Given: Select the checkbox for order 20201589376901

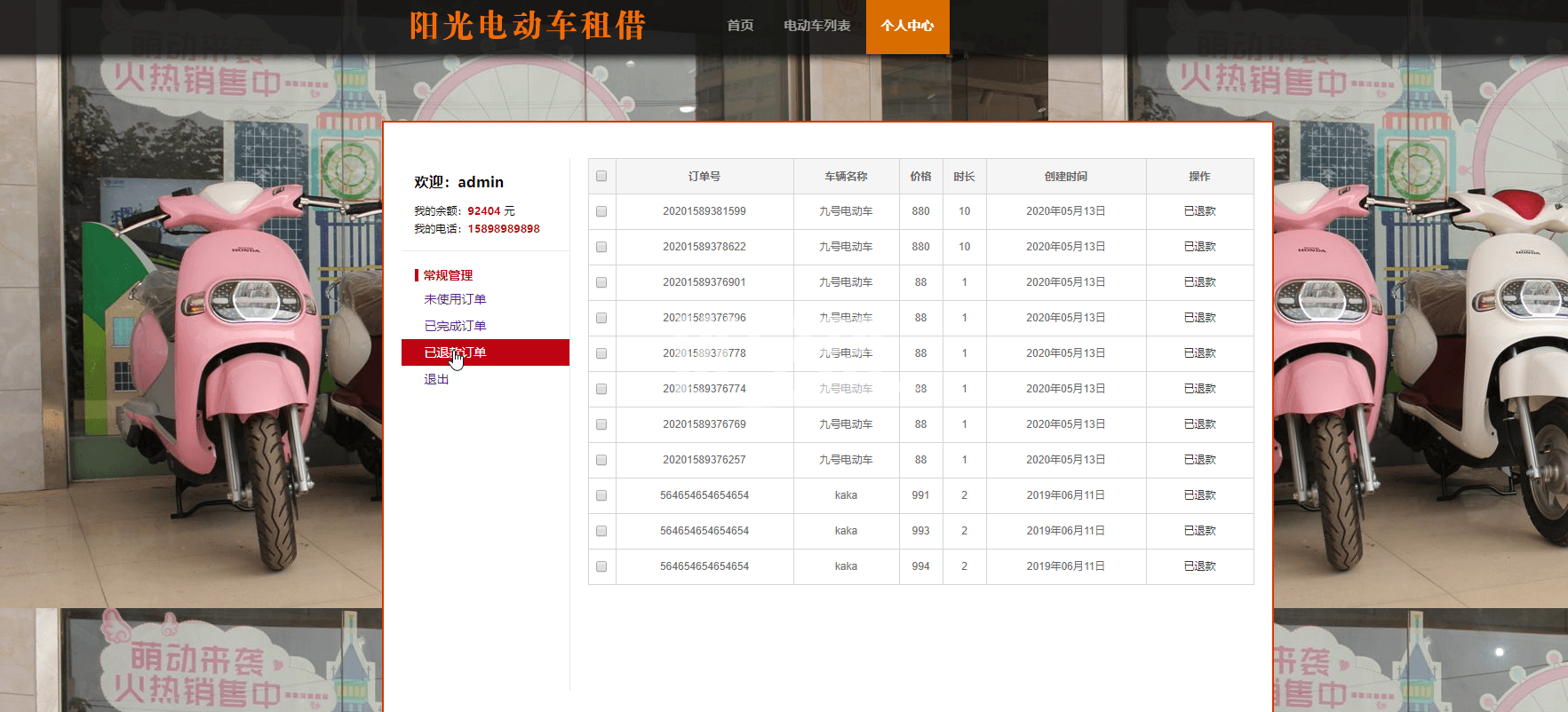Looking at the screenshot, I should coord(601,282).
